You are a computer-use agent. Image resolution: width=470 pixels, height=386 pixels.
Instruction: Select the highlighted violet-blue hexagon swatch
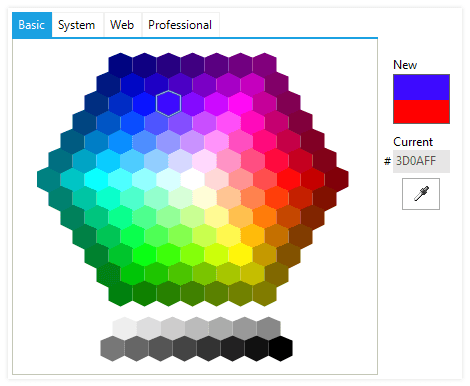tap(169, 103)
